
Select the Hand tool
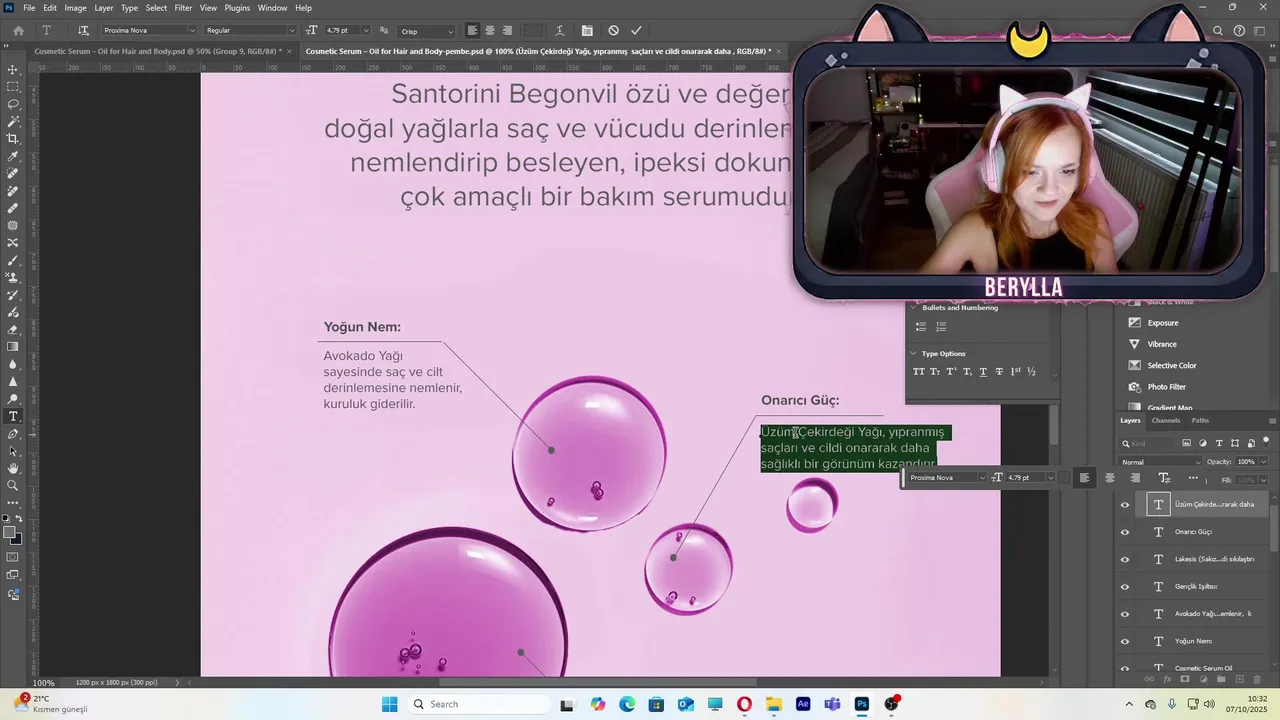point(13,468)
